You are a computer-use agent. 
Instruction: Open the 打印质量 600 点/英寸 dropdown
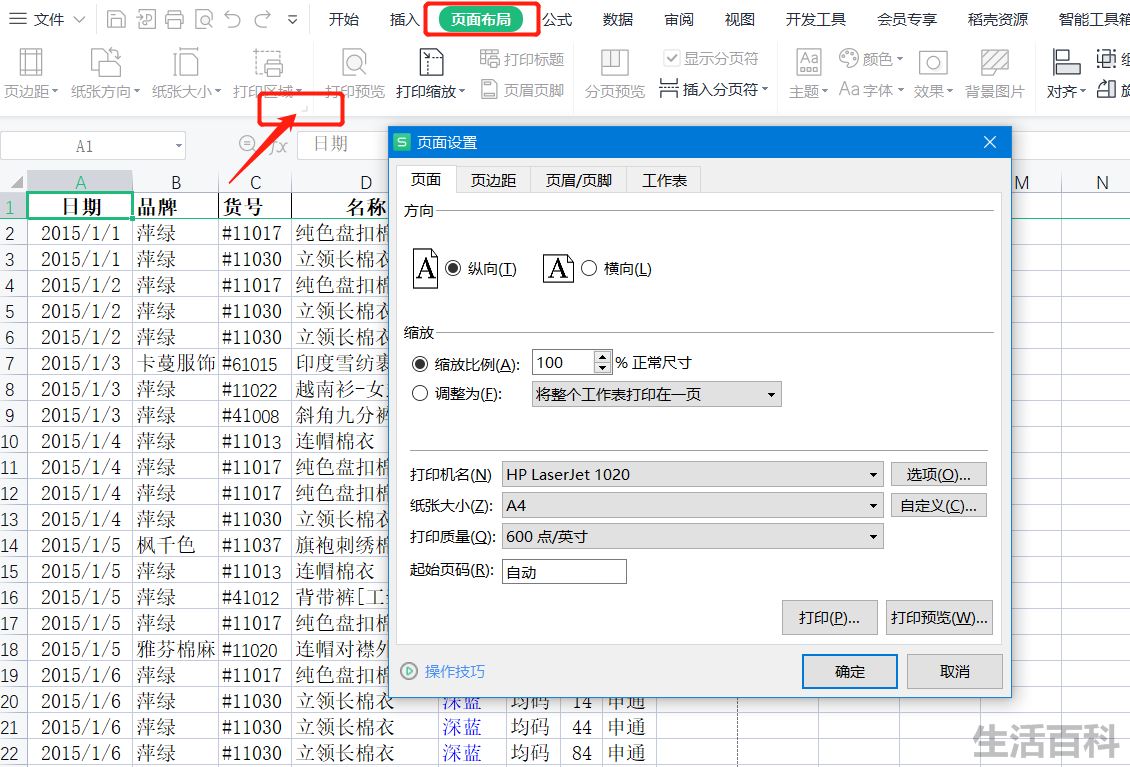(x=692, y=536)
